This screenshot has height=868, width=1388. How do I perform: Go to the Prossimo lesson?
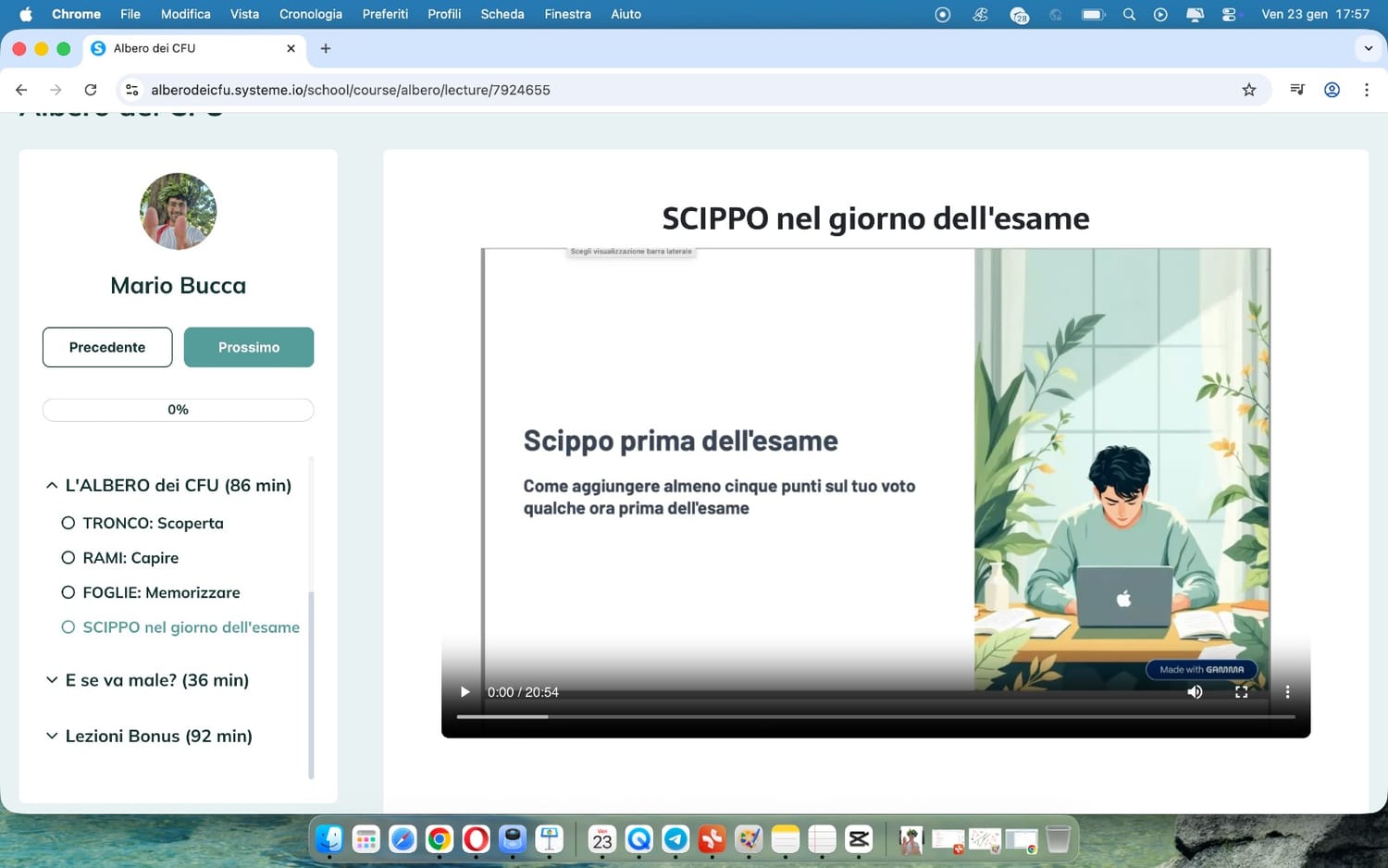tap(249, 347)
